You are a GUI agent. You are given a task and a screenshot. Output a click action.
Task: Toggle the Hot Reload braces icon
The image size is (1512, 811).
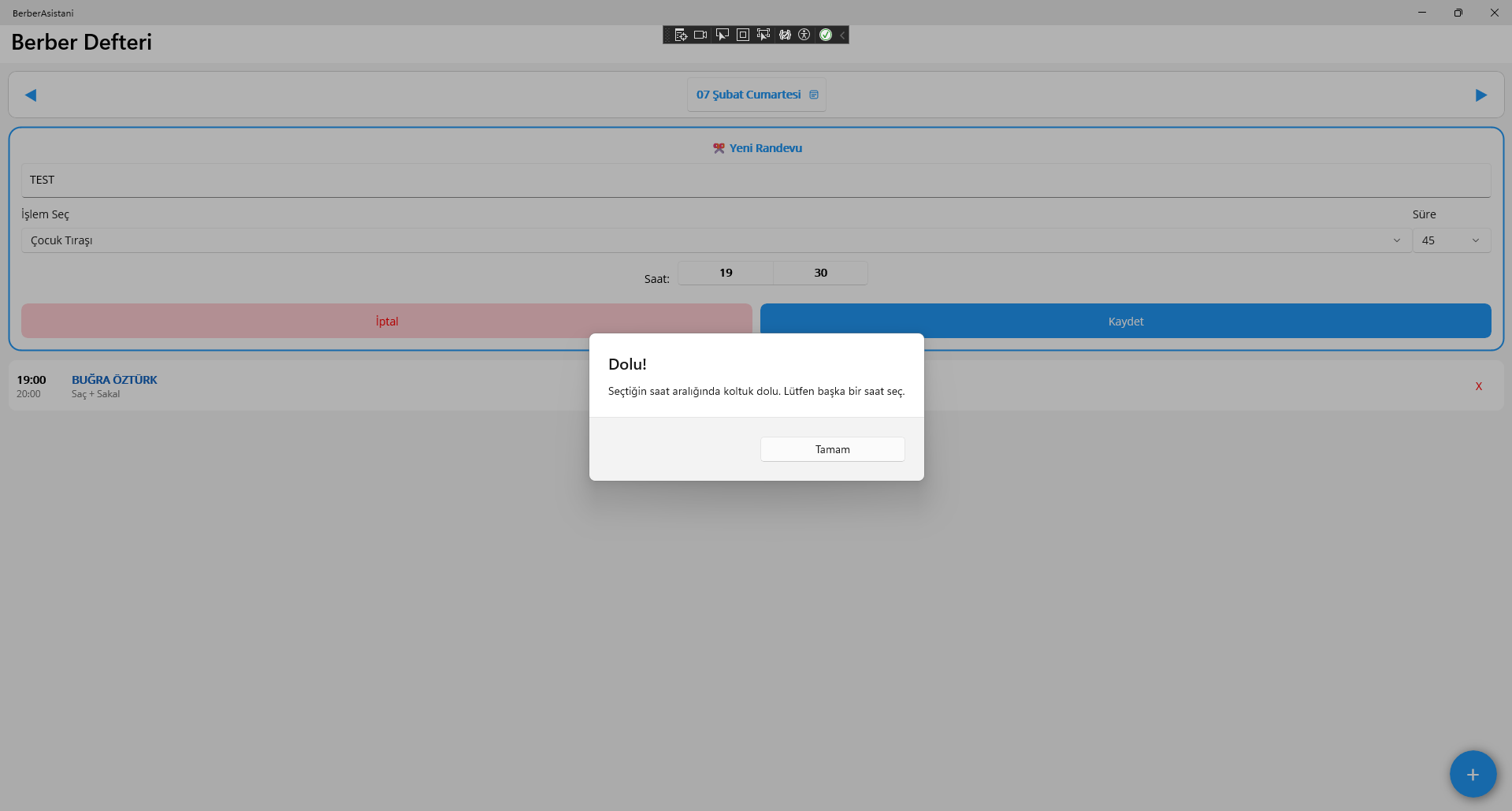(785, 35)
